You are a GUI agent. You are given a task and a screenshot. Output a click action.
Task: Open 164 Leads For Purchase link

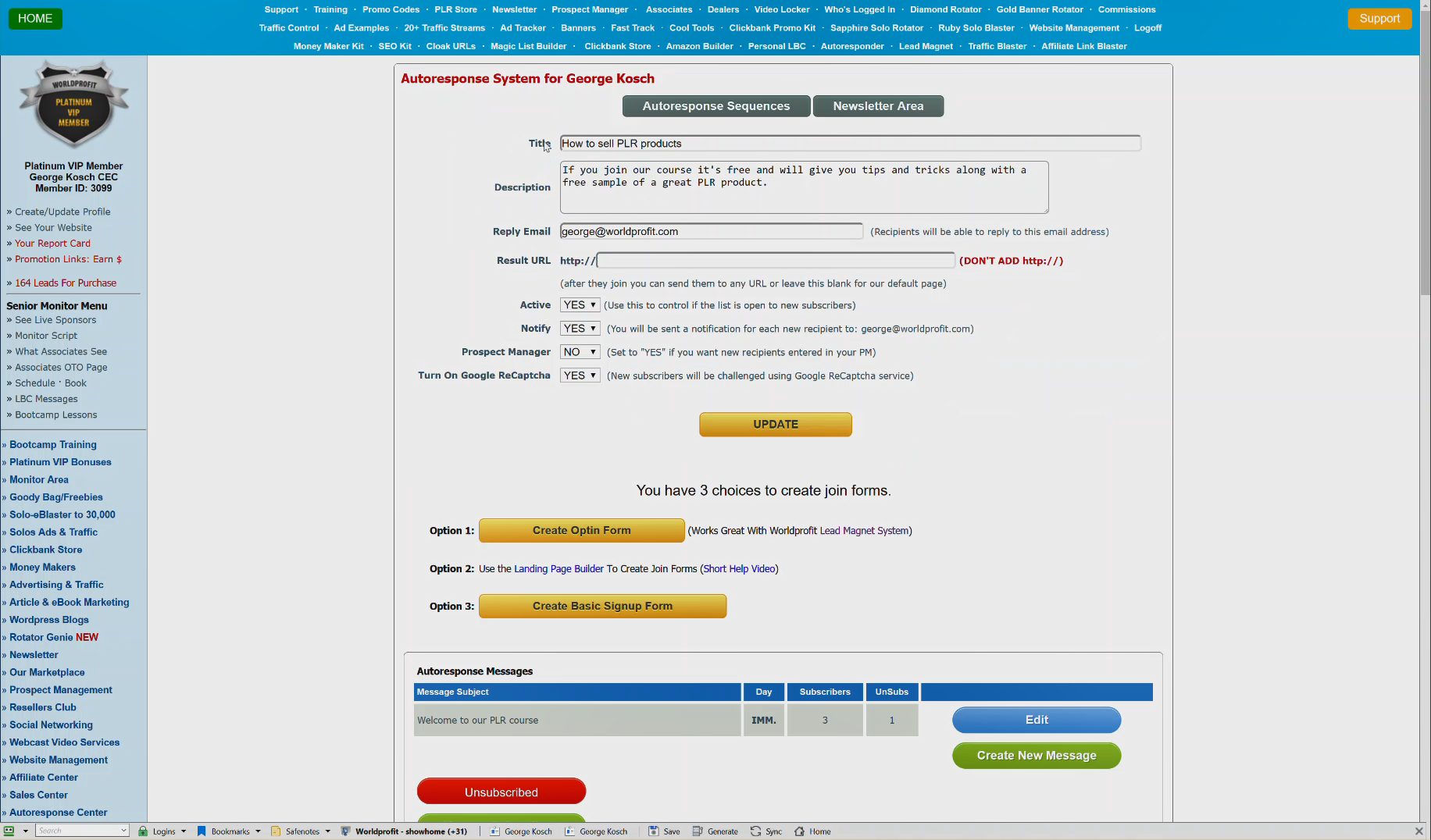pos(66,283)
